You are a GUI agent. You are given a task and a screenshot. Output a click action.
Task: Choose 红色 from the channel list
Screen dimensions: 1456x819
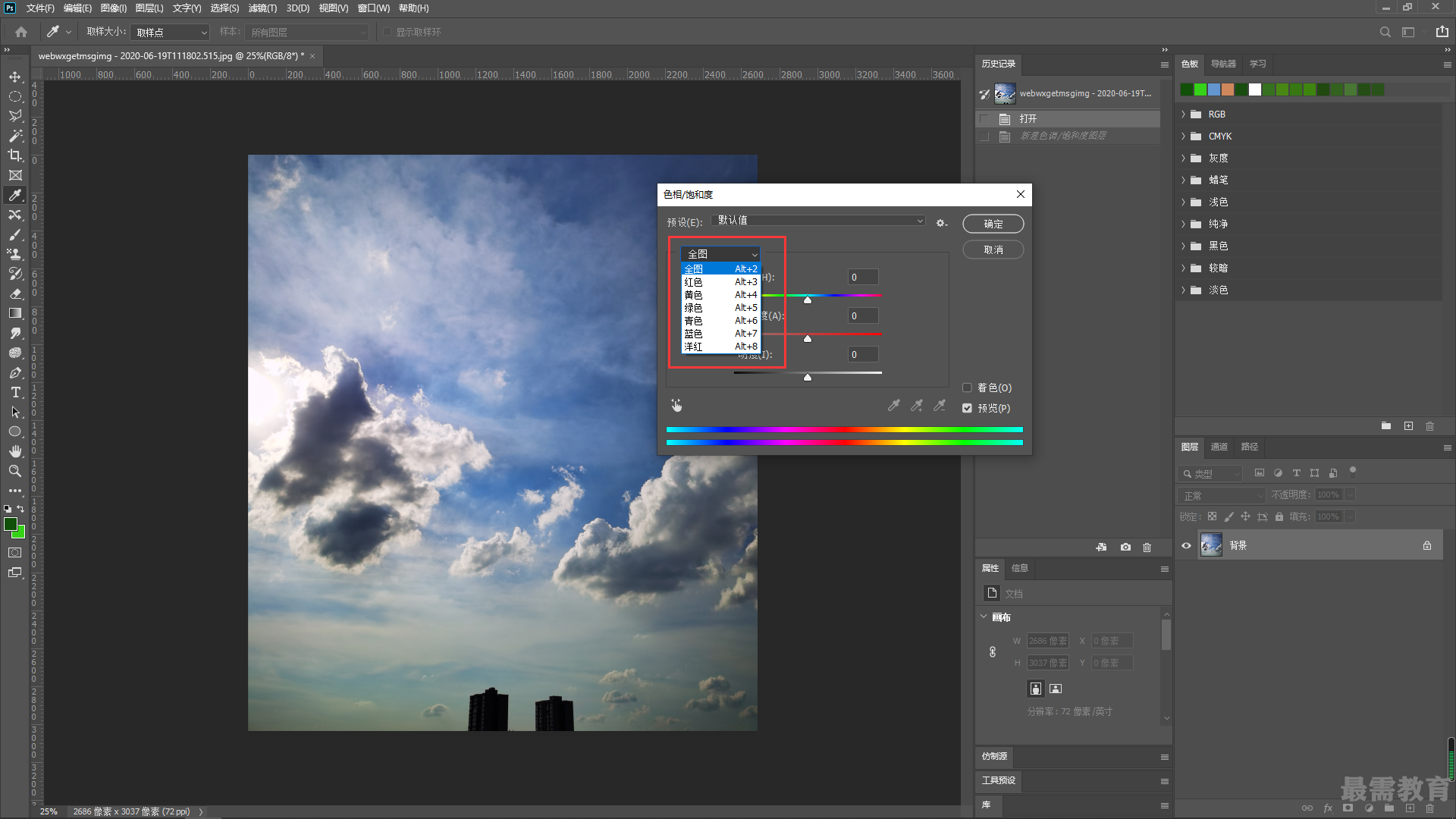720,282
